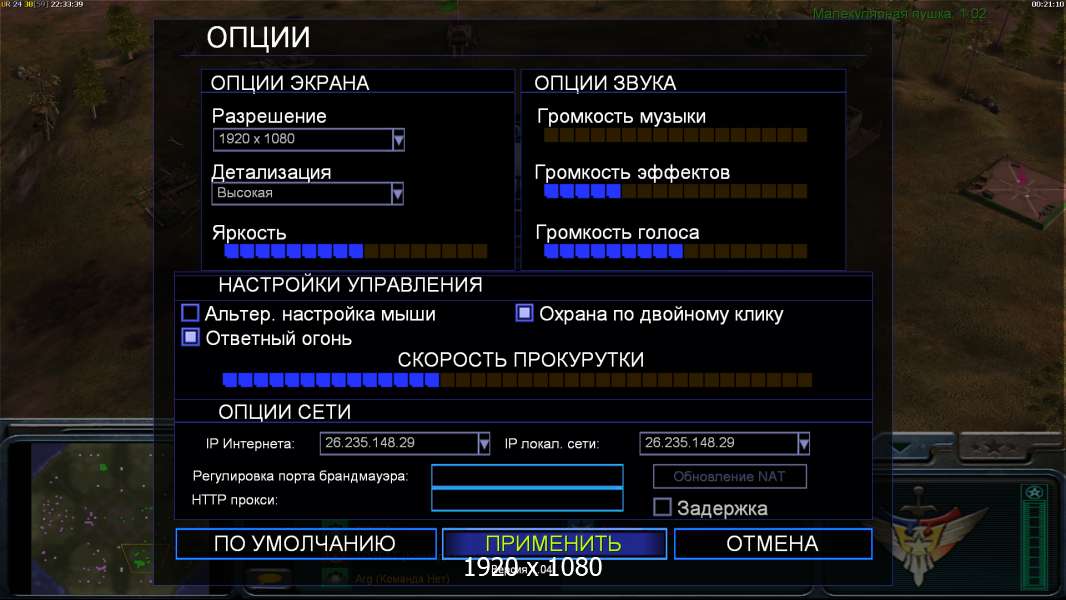Click the star icon above power bar
1066x600 pixels.
point(1035,493)
